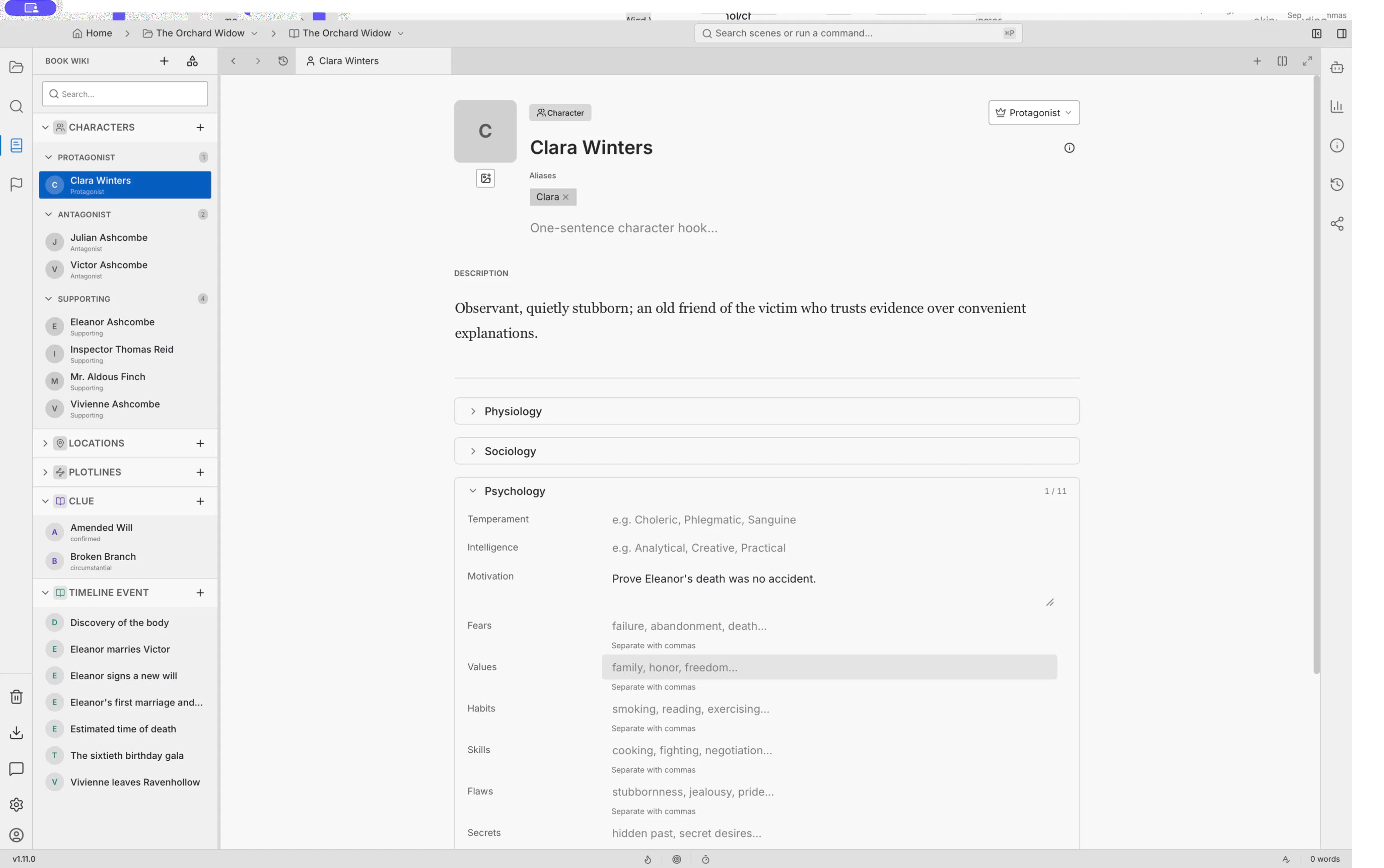The width and height of the screenshot is (1384, 868).
Task: Click character info circle icon
Action: 1069,148
